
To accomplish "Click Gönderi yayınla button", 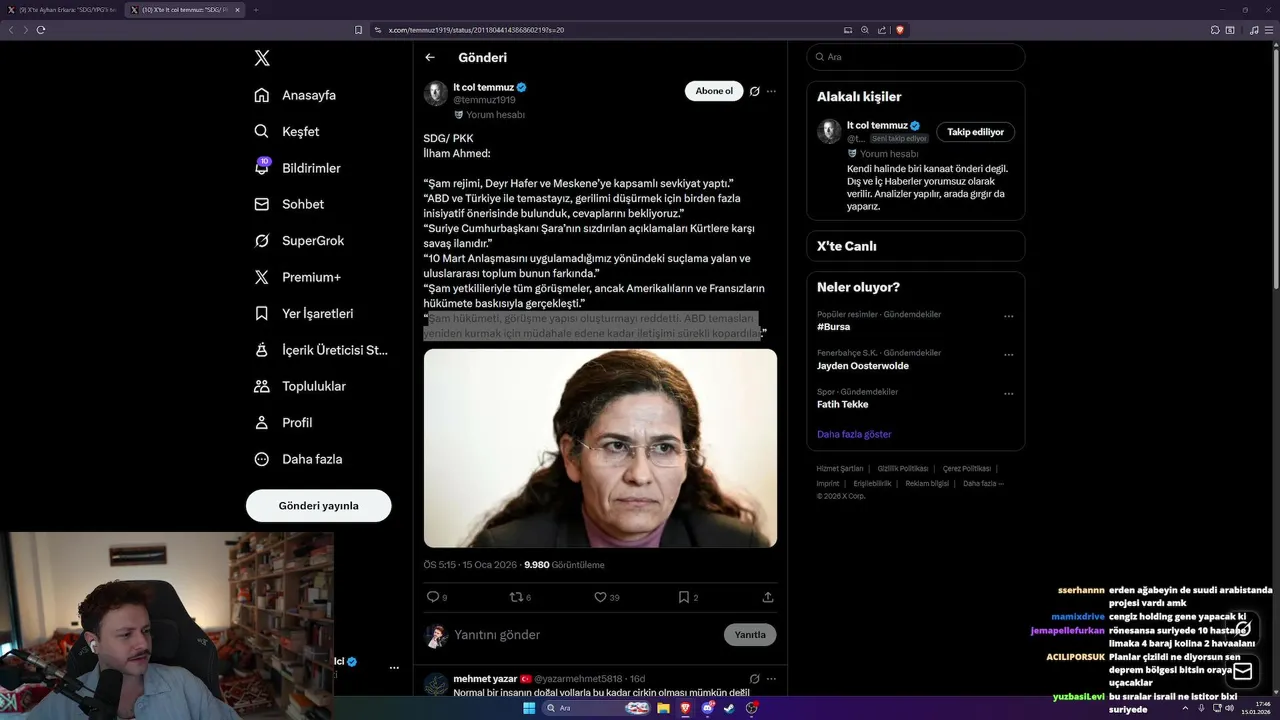I will click(x=318, y=506).
